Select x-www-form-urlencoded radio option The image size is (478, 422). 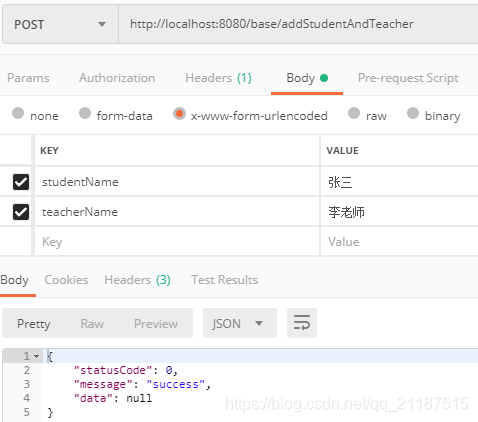pos(179,113)
